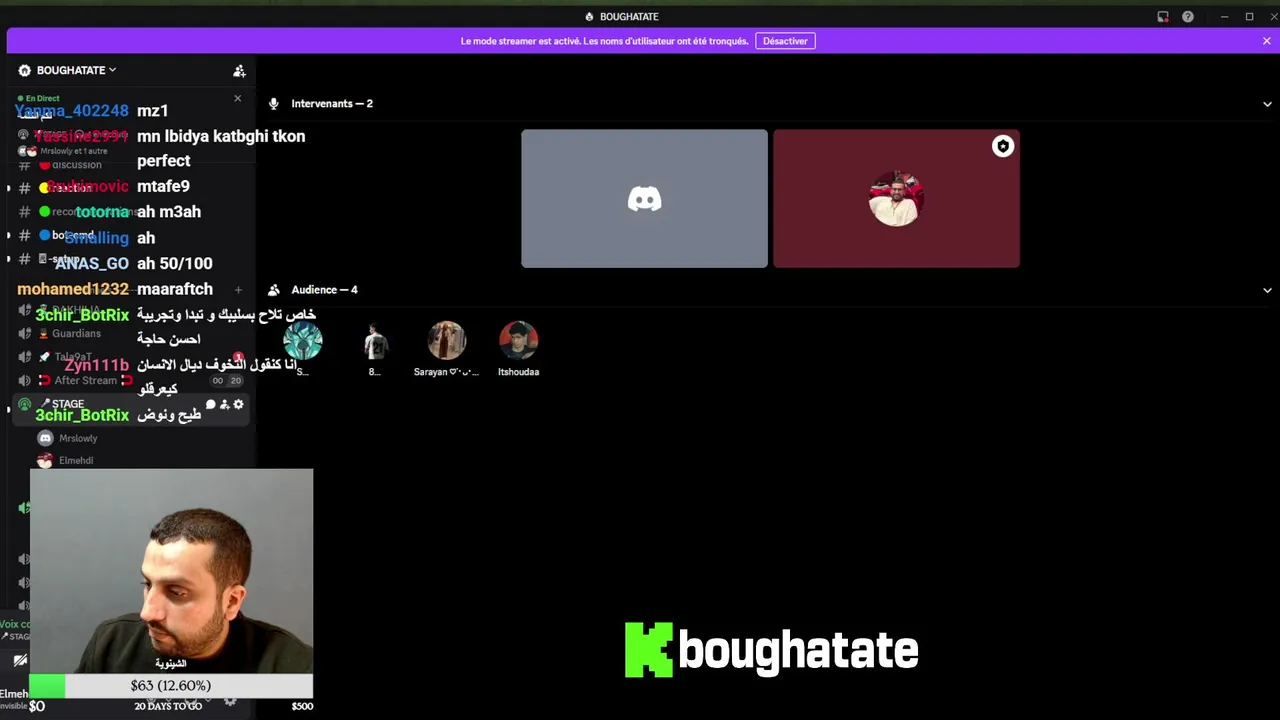Select the grey Discord logo speaker tile
Image resolution: width=1280 pixels, height=720 pixels.
tap(644, 199)
